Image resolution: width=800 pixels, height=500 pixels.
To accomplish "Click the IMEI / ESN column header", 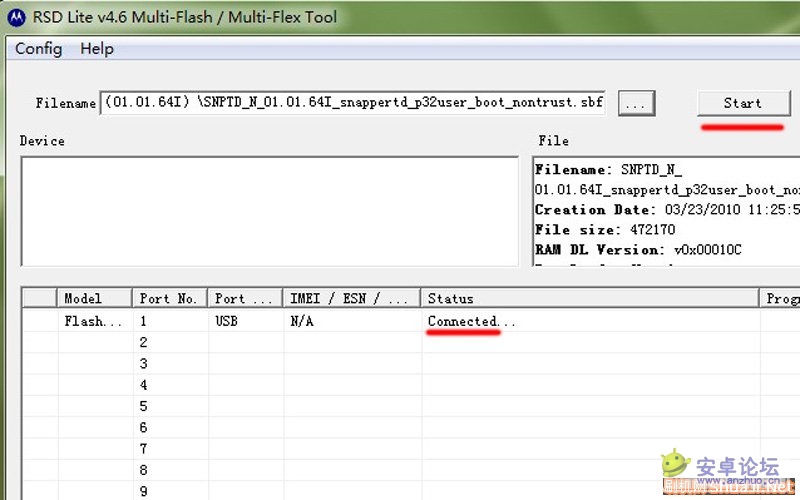I will click(x=352, y=298).
